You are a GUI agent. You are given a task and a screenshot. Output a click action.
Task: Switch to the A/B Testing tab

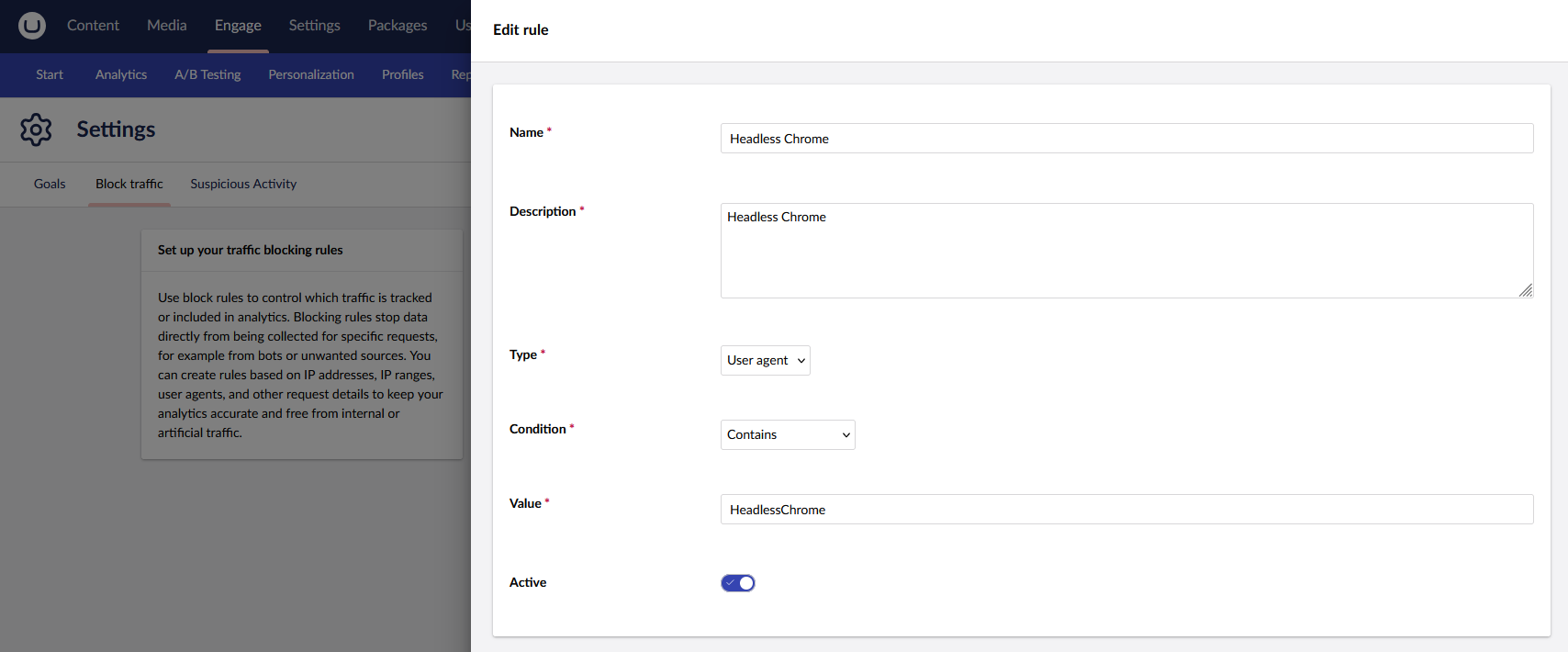click(x=207, y=75)
